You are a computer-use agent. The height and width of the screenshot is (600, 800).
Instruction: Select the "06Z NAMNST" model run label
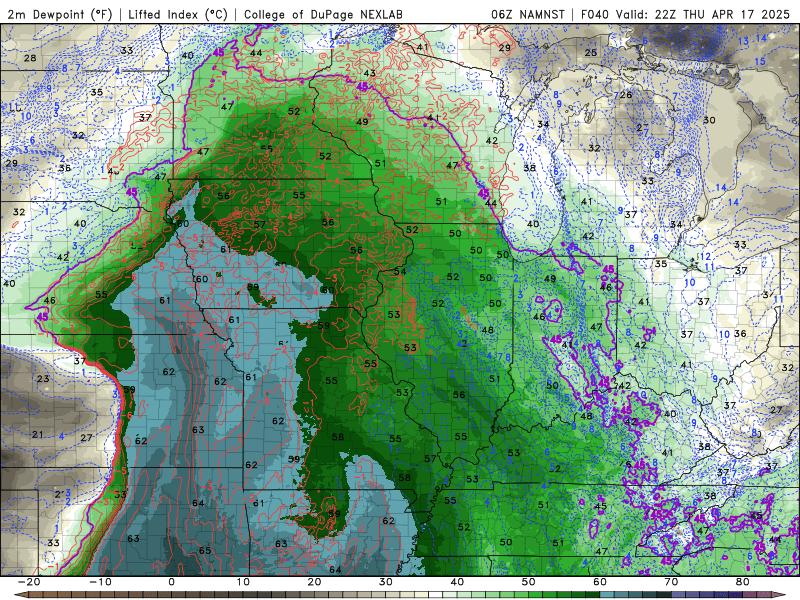pyautogui.click(x=528, y=14)
